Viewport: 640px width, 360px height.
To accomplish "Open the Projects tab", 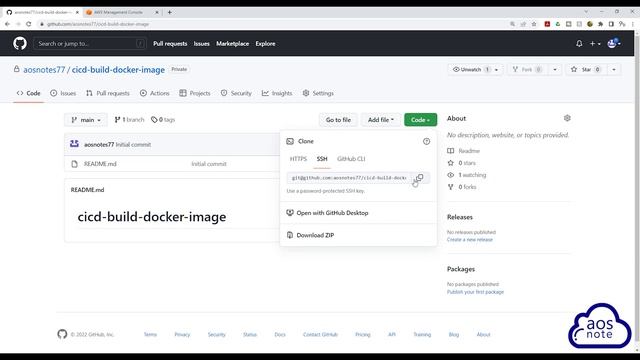I will coord(195,93).
